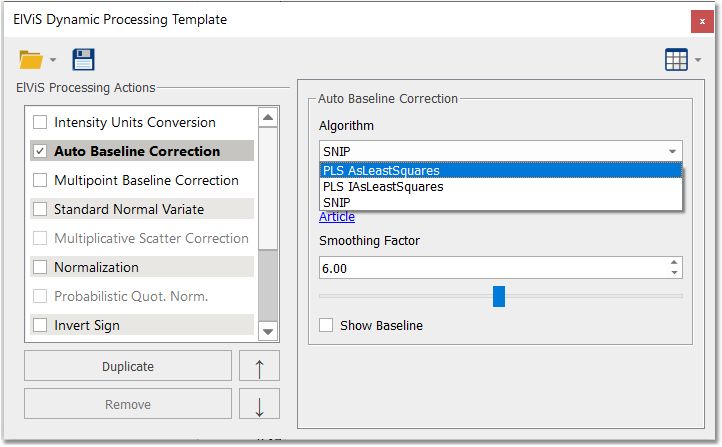
Task: Close the ElViS Dynamic Processing Template window
Action: [x=702, y=21]
